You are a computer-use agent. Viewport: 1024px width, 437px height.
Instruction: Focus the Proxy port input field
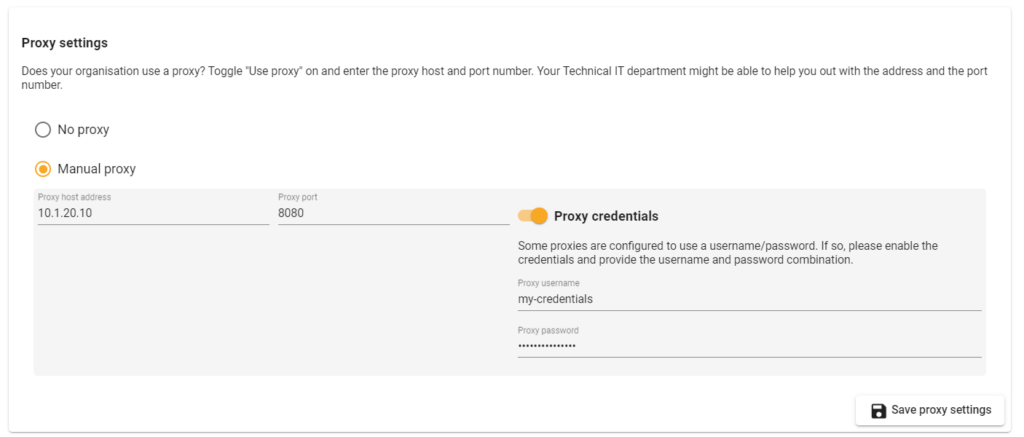pos(393,213)
